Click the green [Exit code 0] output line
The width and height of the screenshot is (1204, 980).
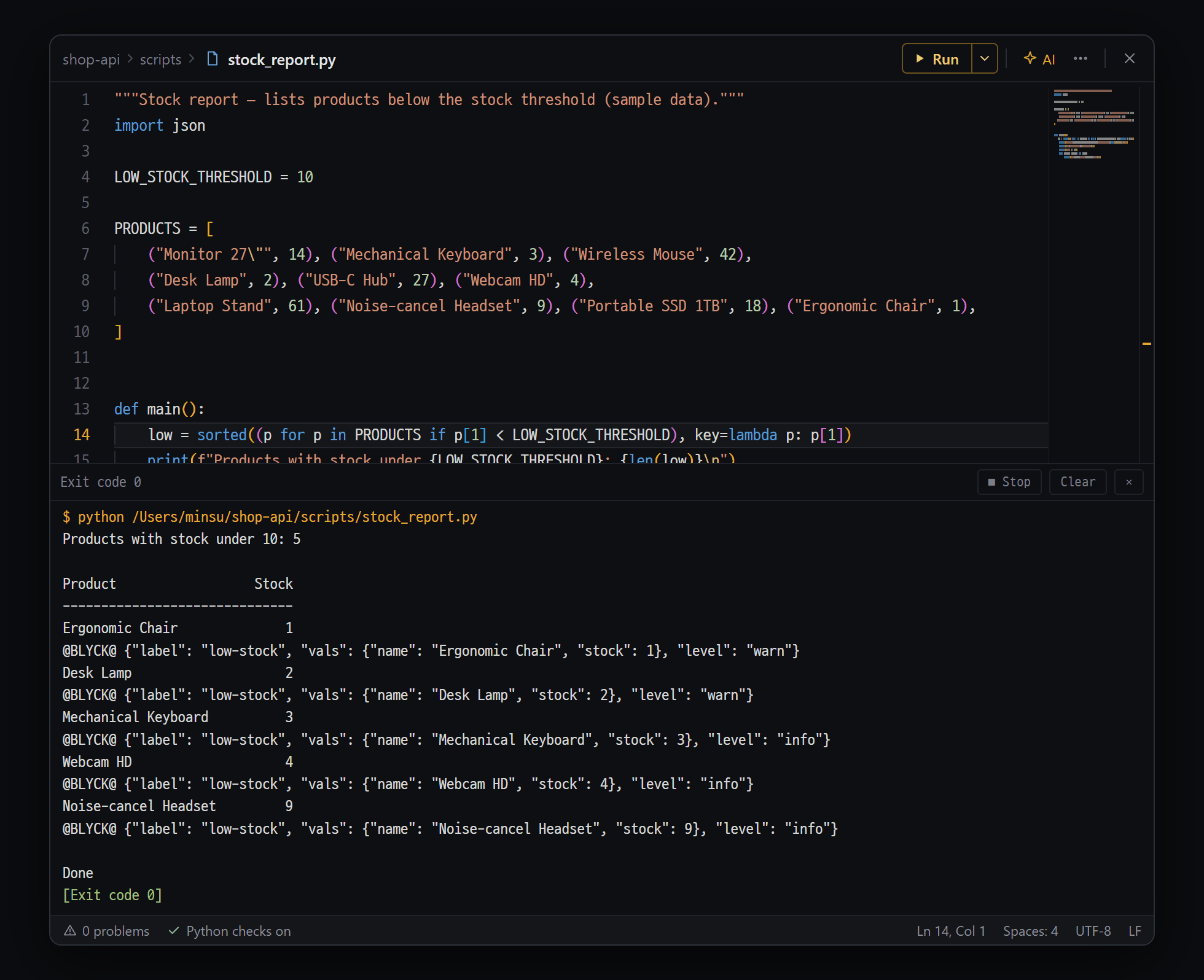[112, 895]
